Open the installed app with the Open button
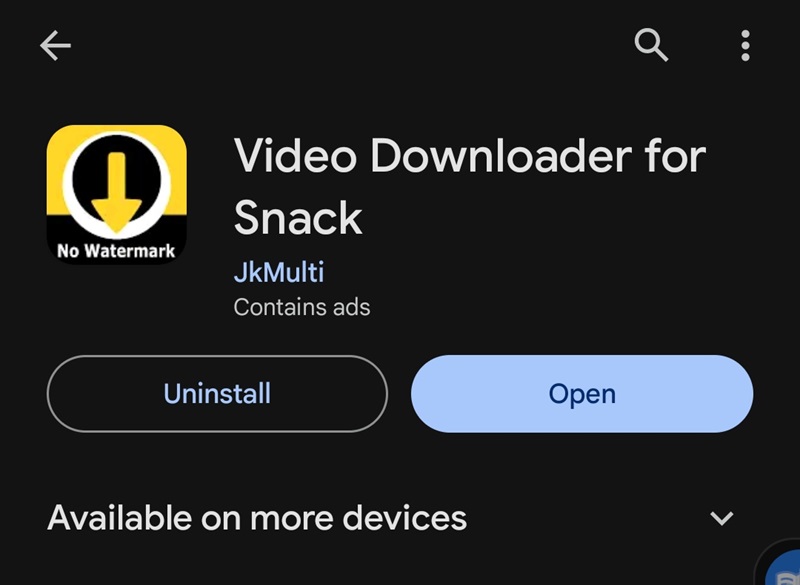The height and width of the screenshot is (585, 800). point(582,394)
